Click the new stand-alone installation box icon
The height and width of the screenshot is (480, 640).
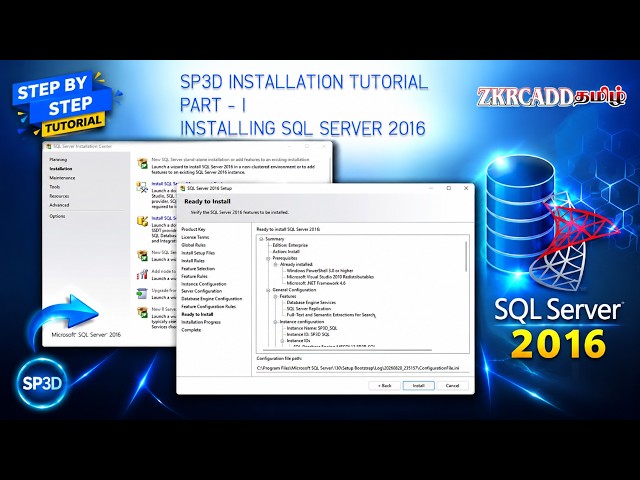142,164
